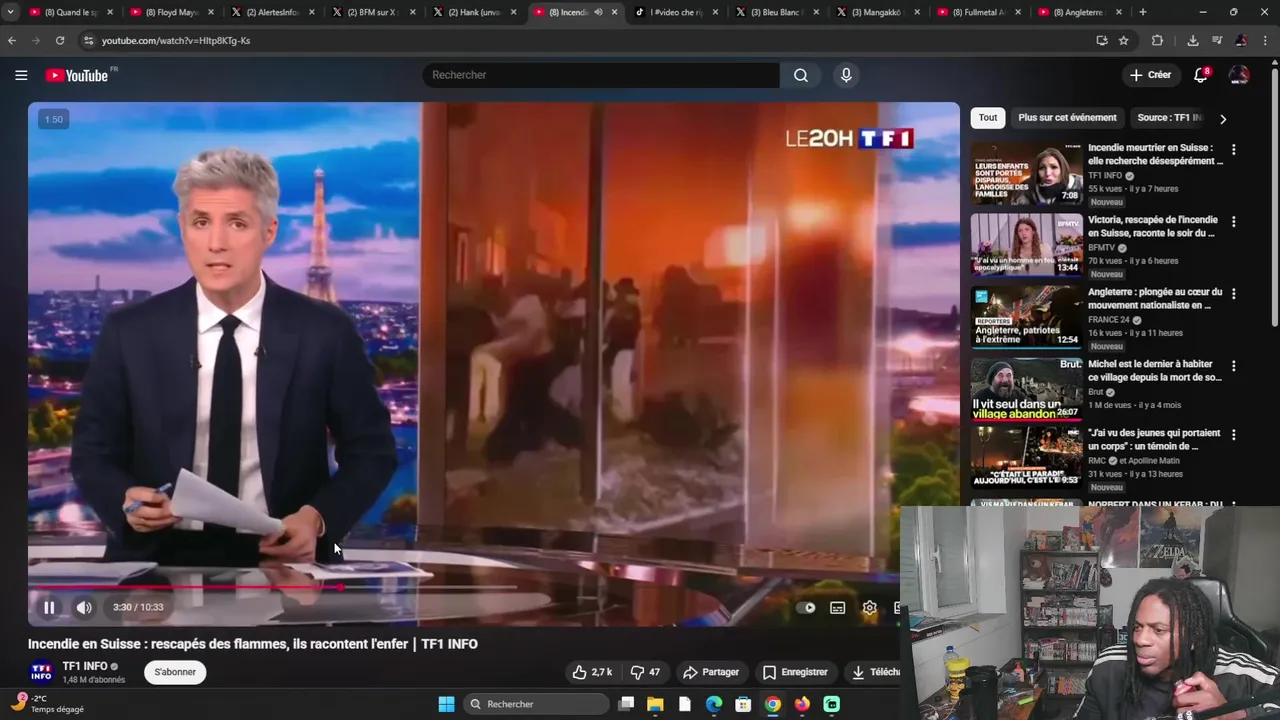
Task: Open the account avatar menu
Action: (1239, 75)
